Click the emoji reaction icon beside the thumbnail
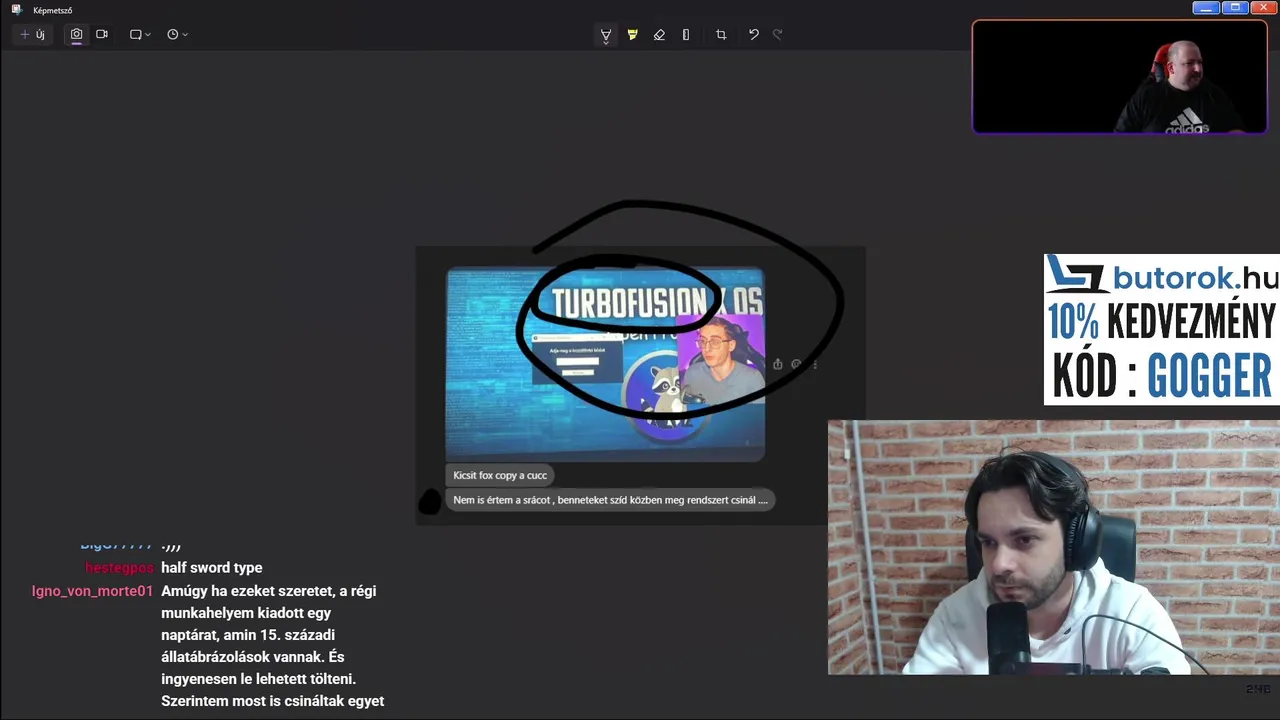The image size is (1280, 720). pos(796,364)
